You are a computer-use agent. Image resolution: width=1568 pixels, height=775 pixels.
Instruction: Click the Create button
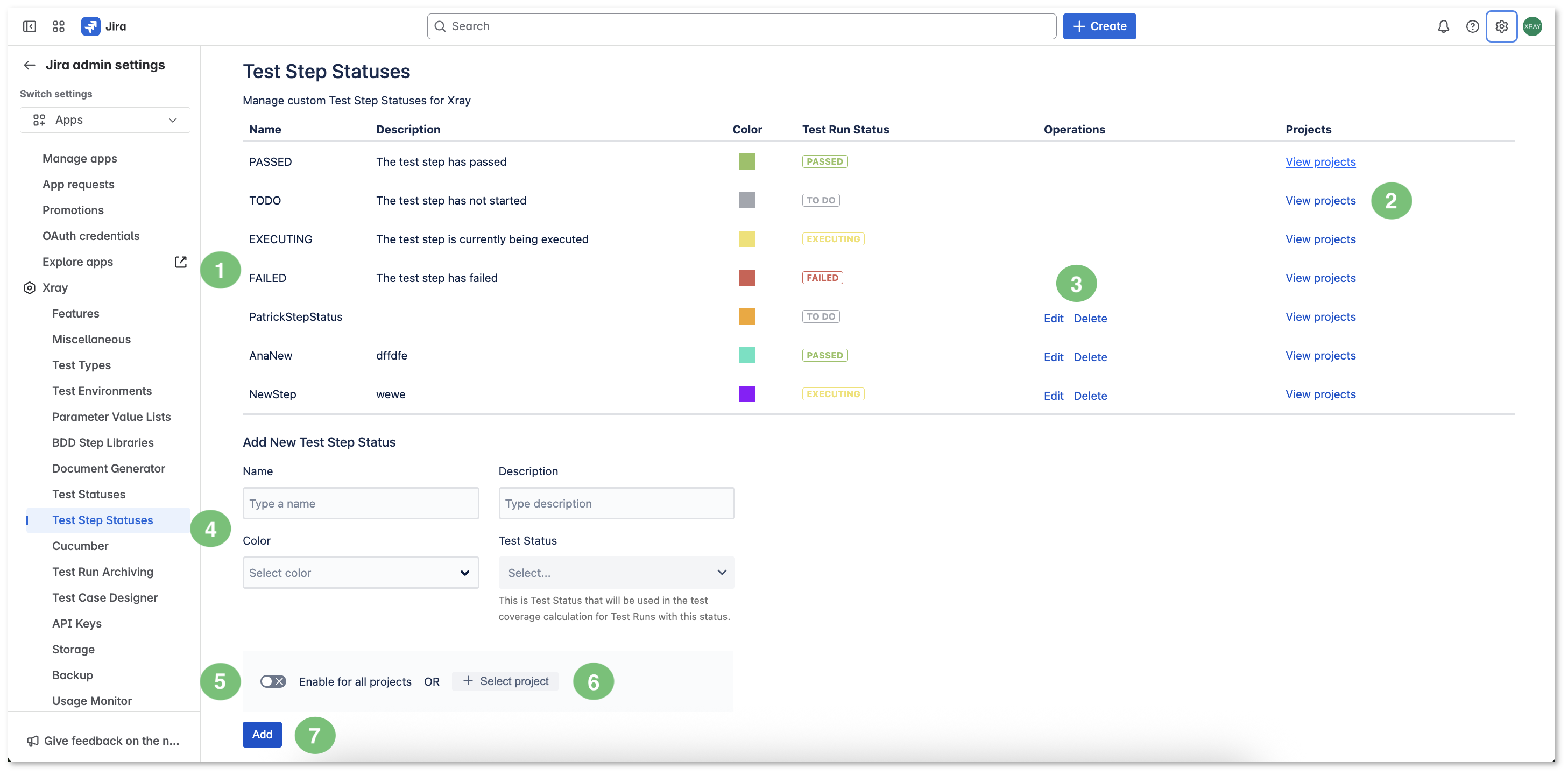[1099, 26]
